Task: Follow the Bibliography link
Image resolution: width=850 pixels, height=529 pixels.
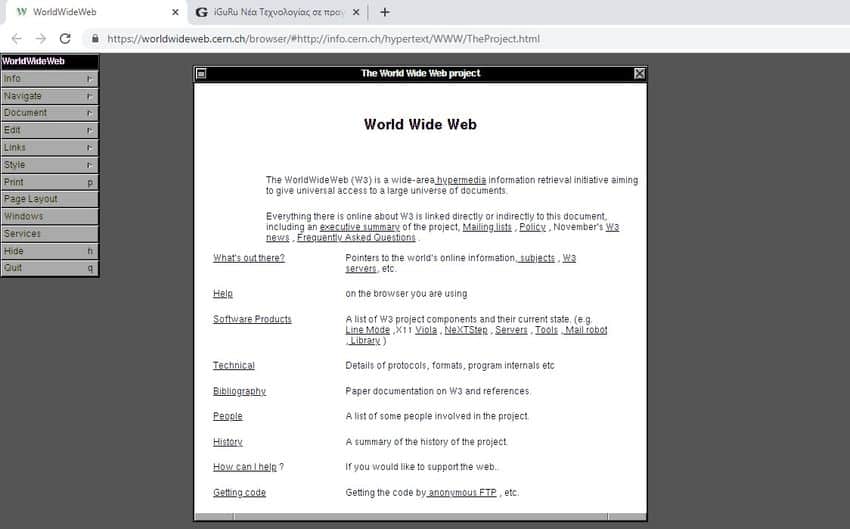Action: (240, 391)
